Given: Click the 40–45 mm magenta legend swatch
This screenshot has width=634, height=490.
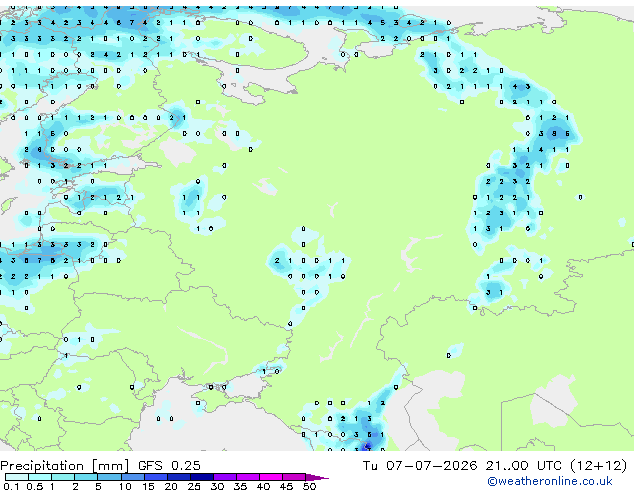Looking at the screenshot, I should [271, 477].
